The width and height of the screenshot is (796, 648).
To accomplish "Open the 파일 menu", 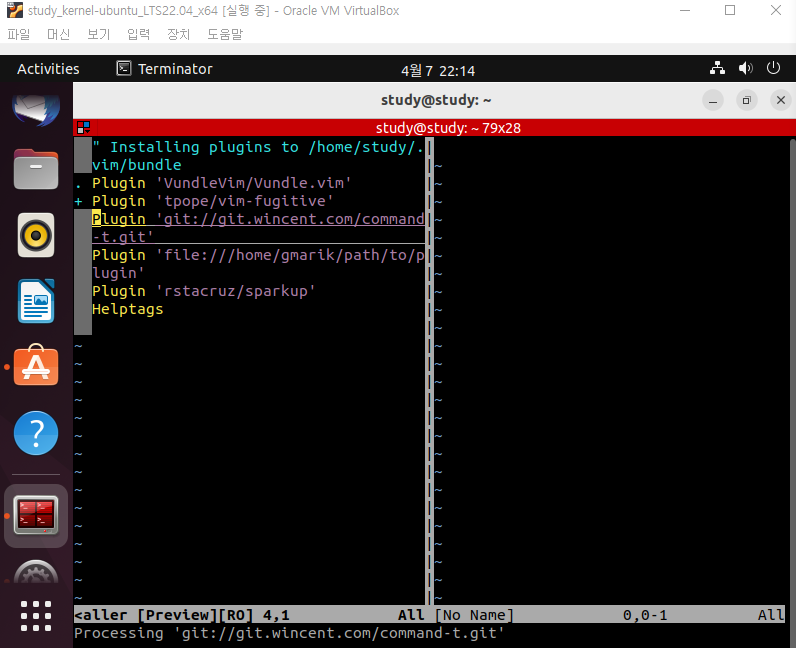I will [19, 34].
